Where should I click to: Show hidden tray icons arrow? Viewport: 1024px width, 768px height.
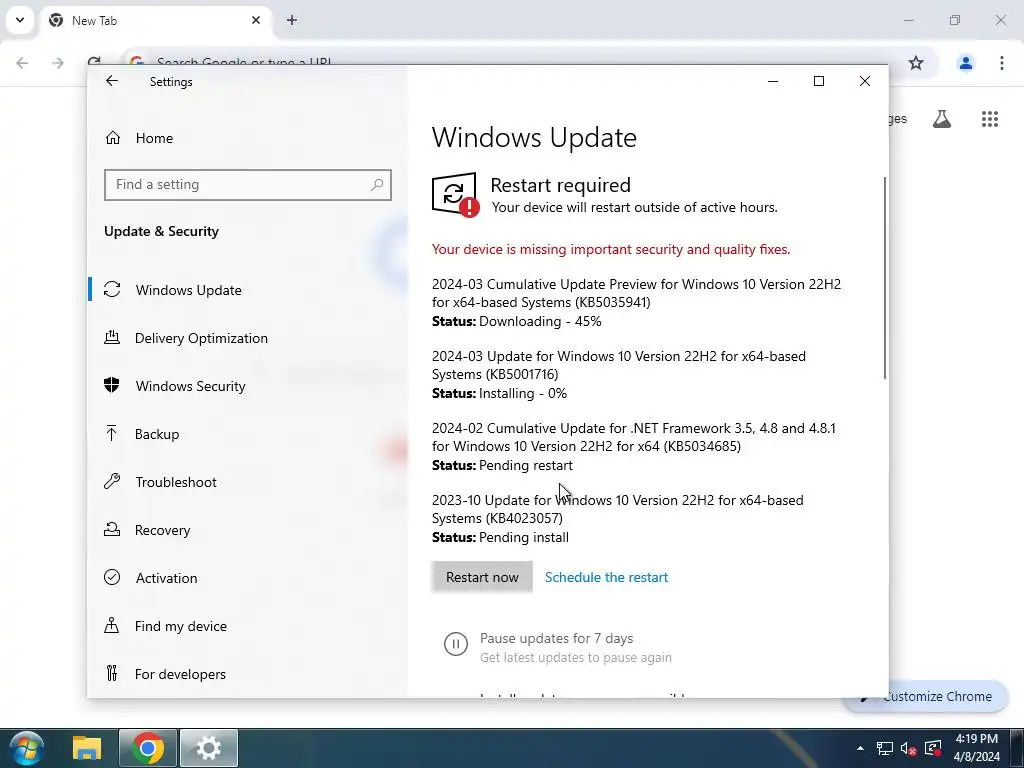pyautogui.click(x=860, y=748)
